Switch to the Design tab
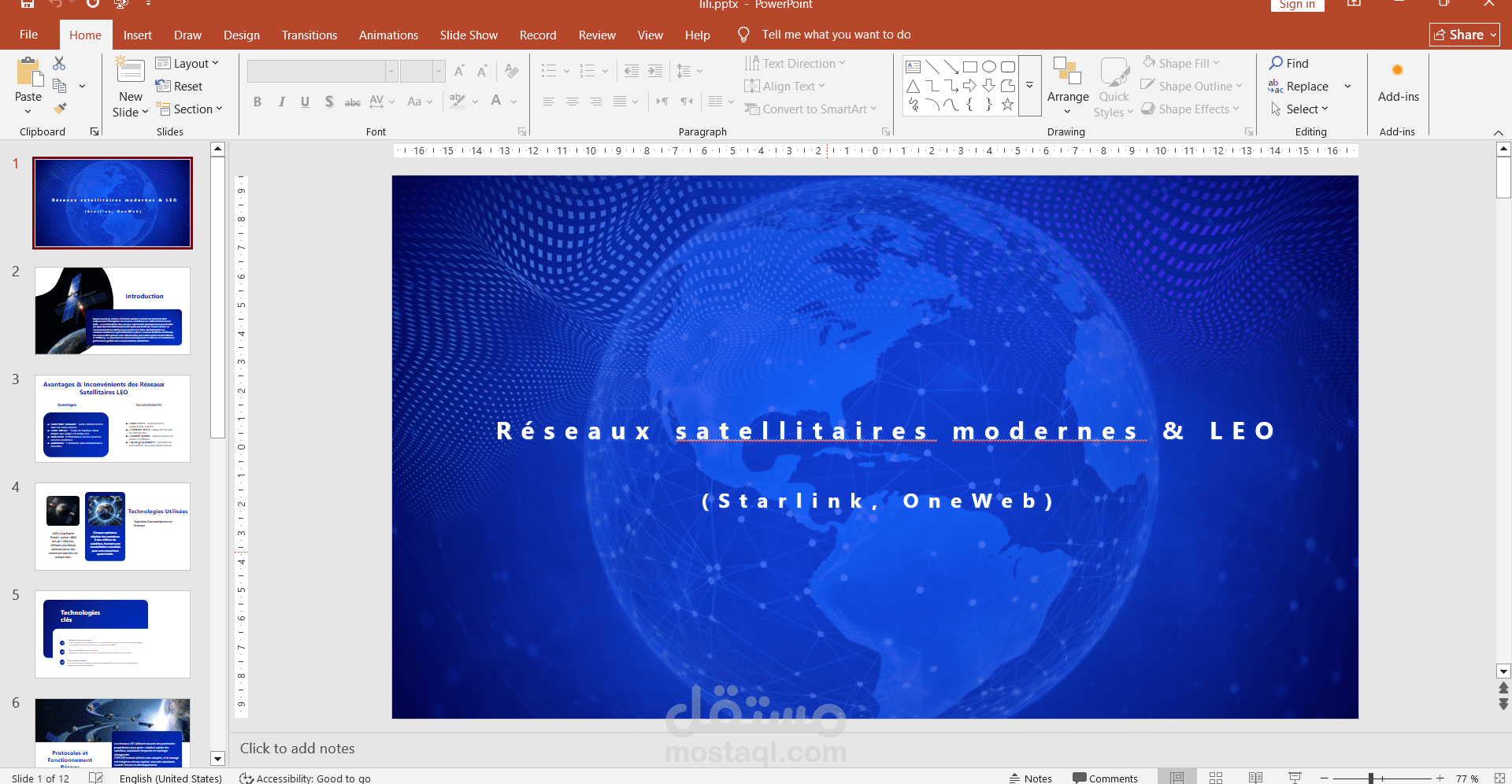 click(x=241, y=35)
